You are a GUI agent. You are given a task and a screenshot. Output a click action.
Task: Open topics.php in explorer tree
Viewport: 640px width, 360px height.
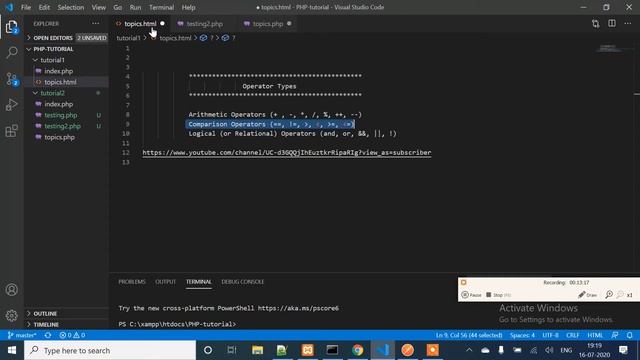pyautogui.click(x=60, y=137)
